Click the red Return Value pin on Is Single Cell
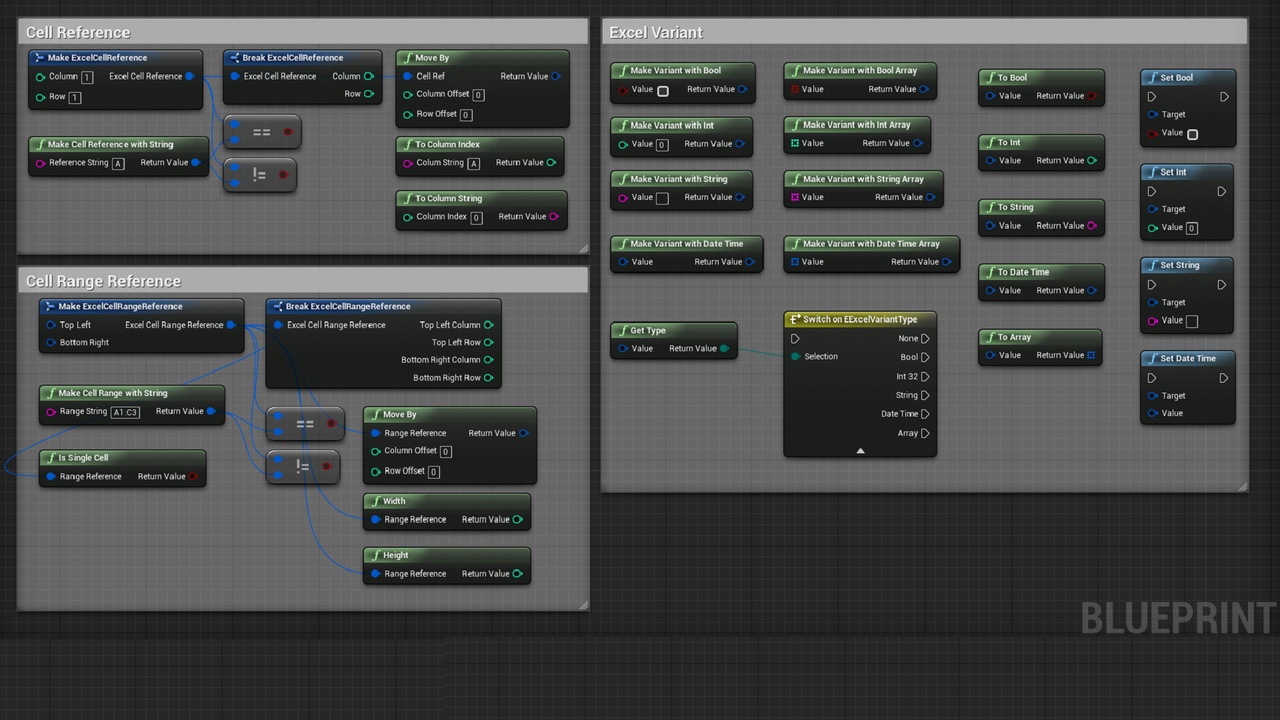Screen dimensions: 1280x720 pos(193,477)
